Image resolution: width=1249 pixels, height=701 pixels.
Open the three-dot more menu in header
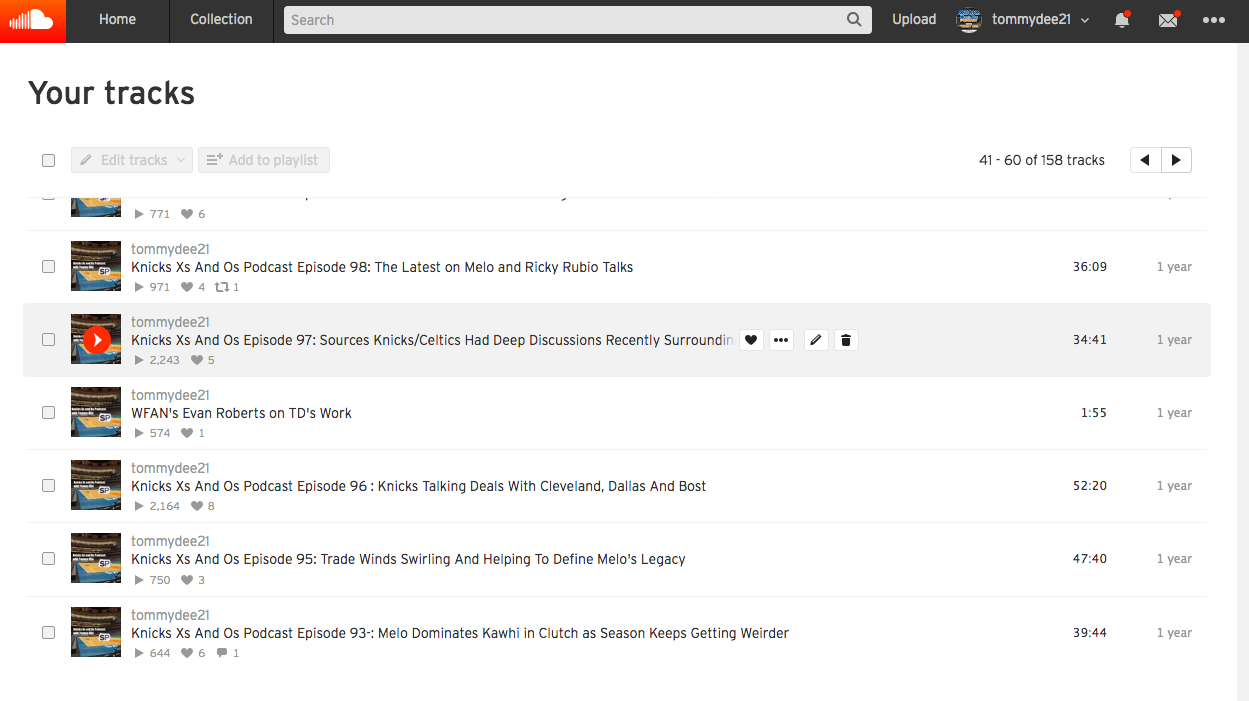point(1213,20)
